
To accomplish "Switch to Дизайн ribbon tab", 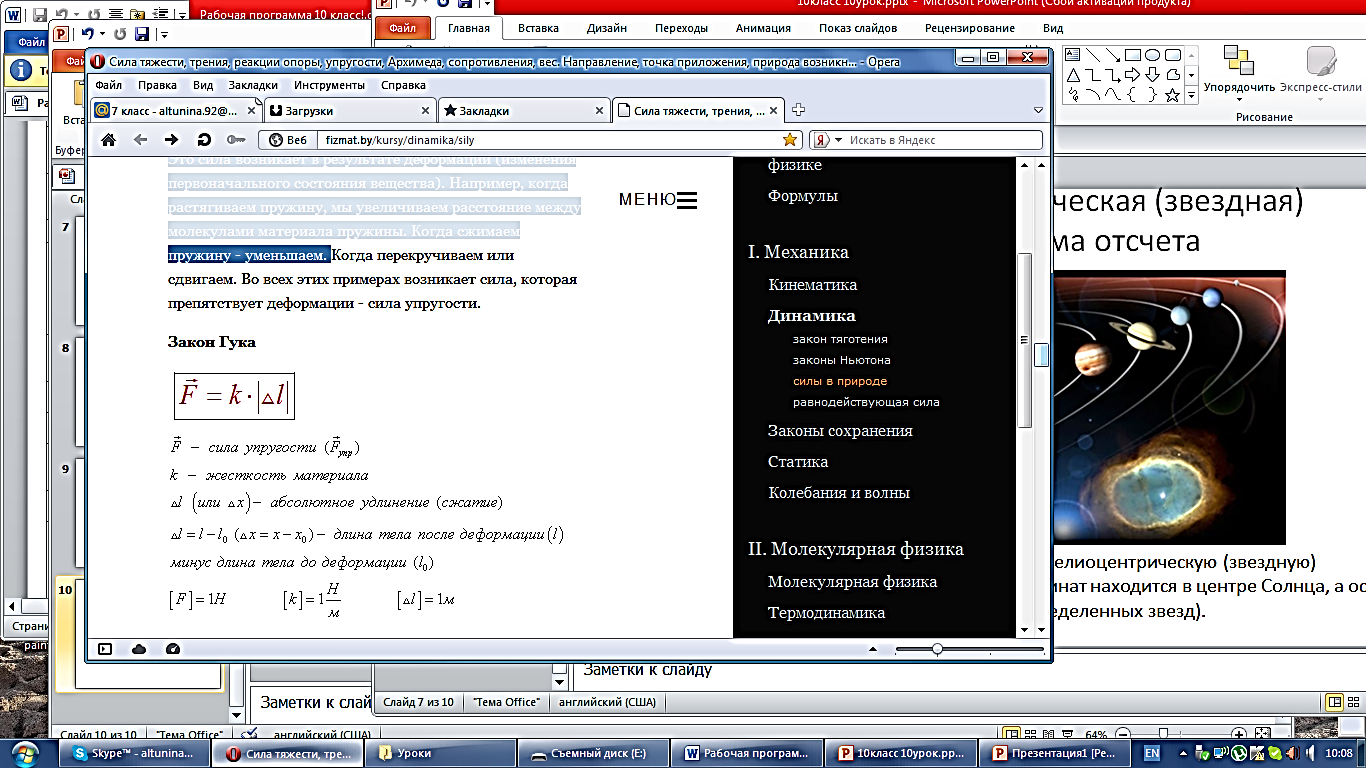I will click(606, 28).
